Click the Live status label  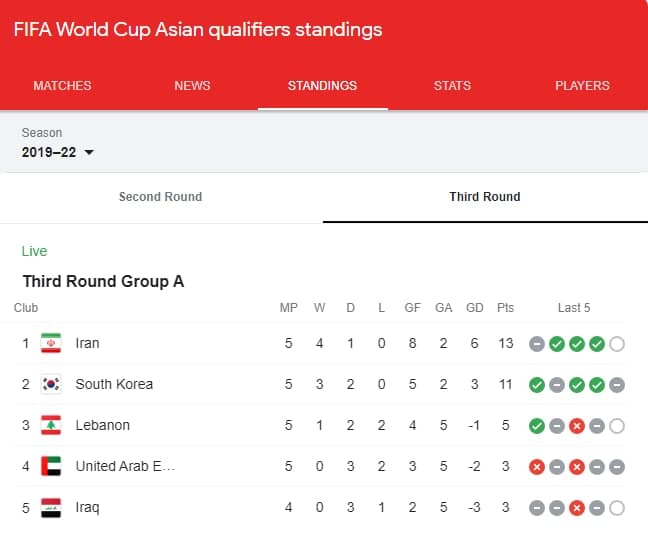(x=34, y=251)
